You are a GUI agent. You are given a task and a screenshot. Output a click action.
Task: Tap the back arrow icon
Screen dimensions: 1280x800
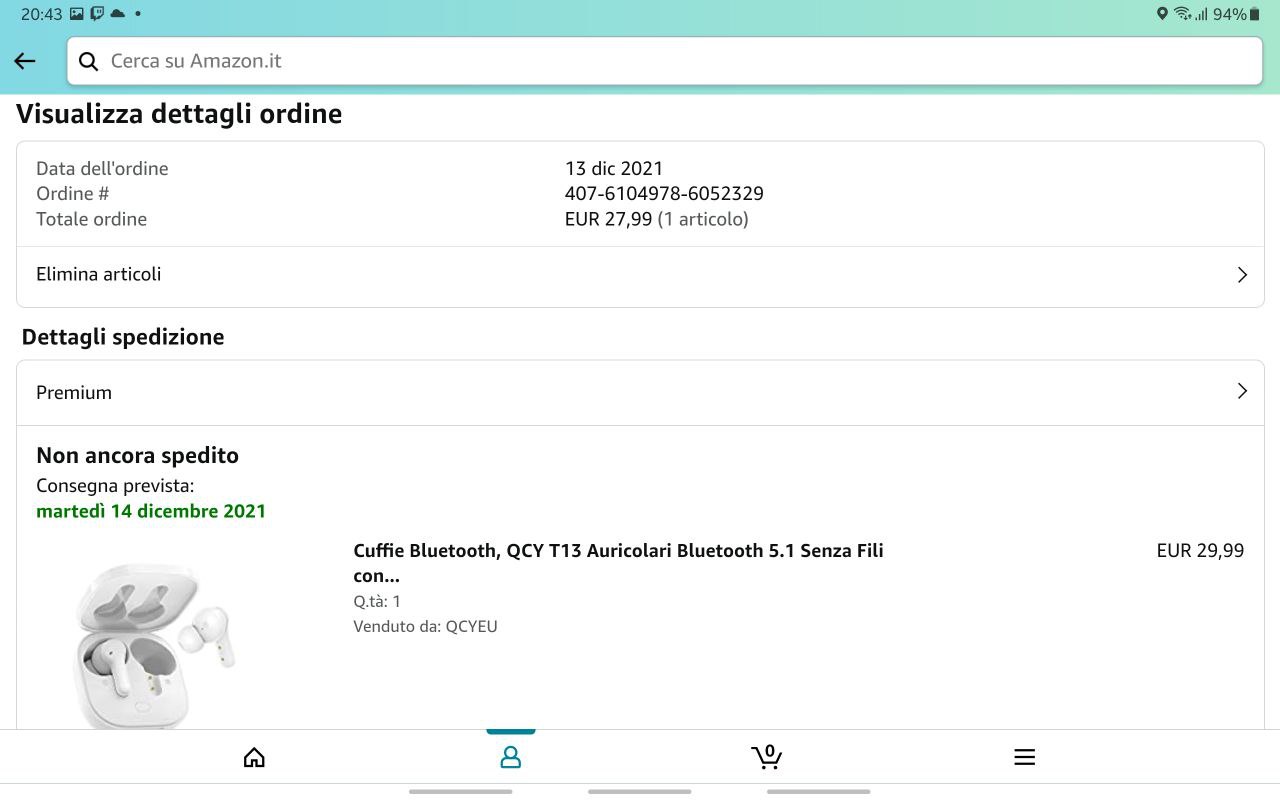(25, 61)
